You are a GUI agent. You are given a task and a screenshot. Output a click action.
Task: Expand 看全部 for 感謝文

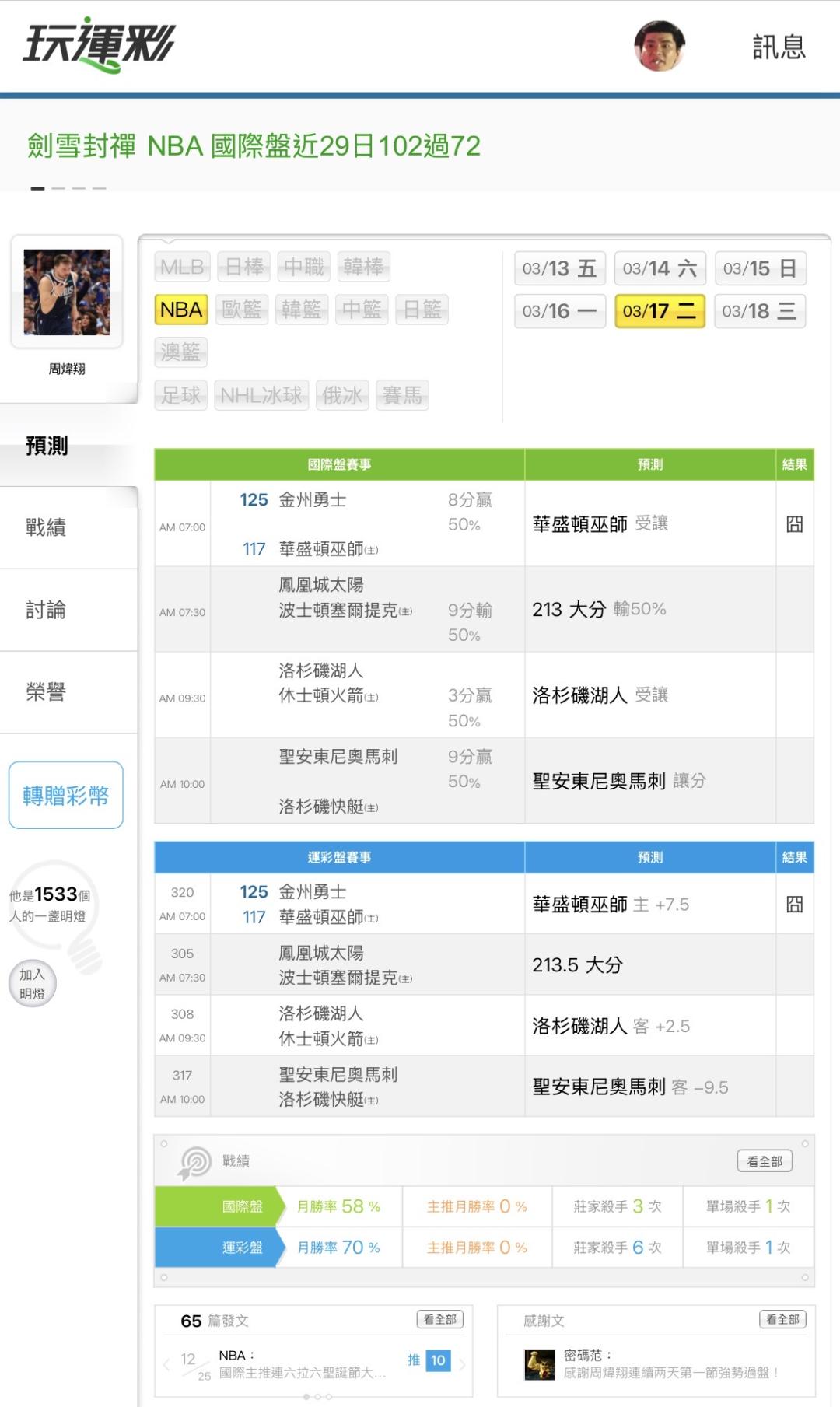click(x=782, y=1320)
